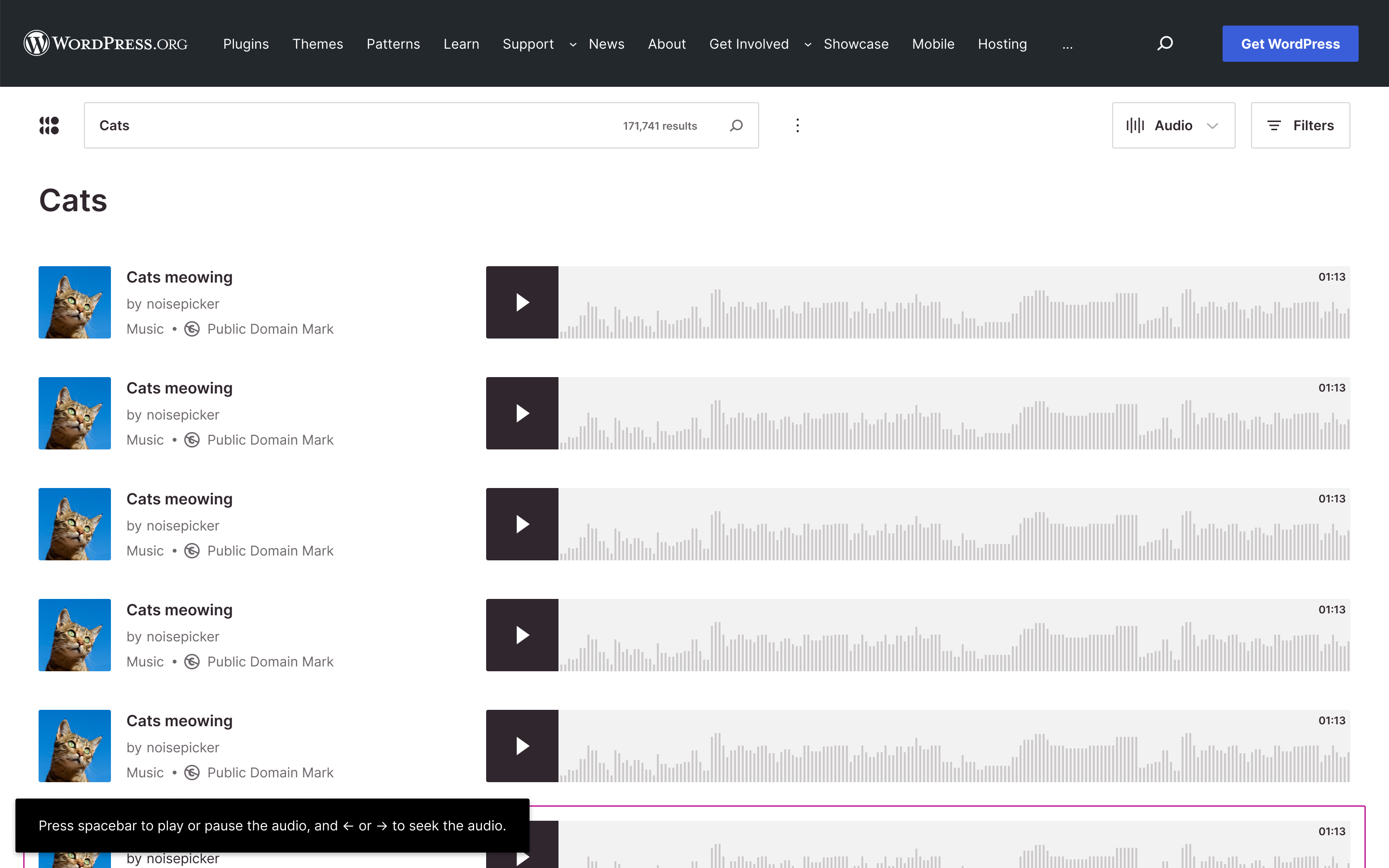Screen dimensions: 1389x868
Task: Open the search magnifier in the top navigation
Action: tap(1165, 43)
